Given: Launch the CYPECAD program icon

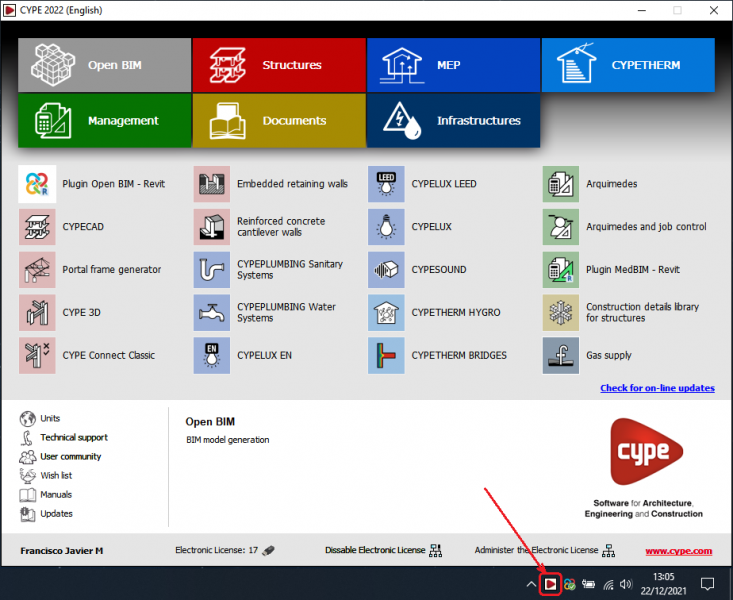Looking at the screenshot, I should tap(37, 227).
